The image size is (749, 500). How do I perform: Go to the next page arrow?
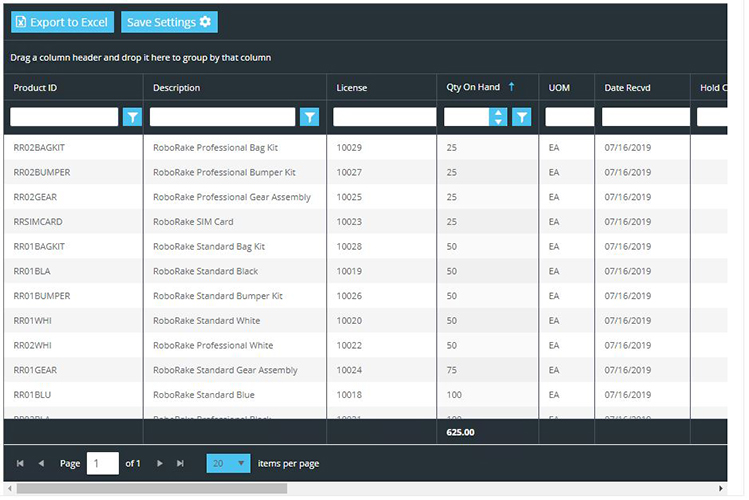160,463
